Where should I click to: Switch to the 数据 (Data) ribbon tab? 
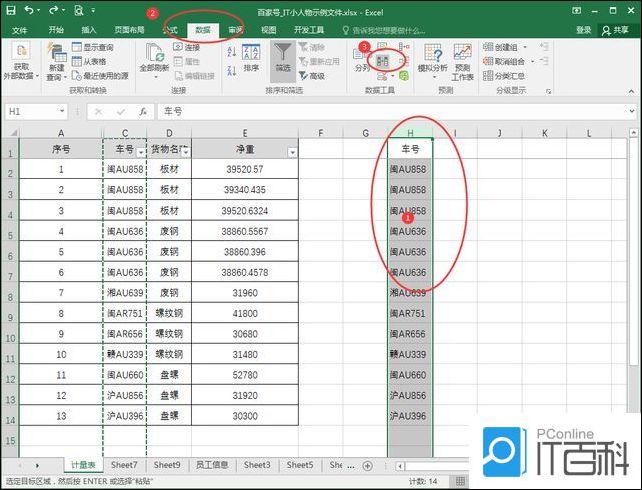click(203, 30)
